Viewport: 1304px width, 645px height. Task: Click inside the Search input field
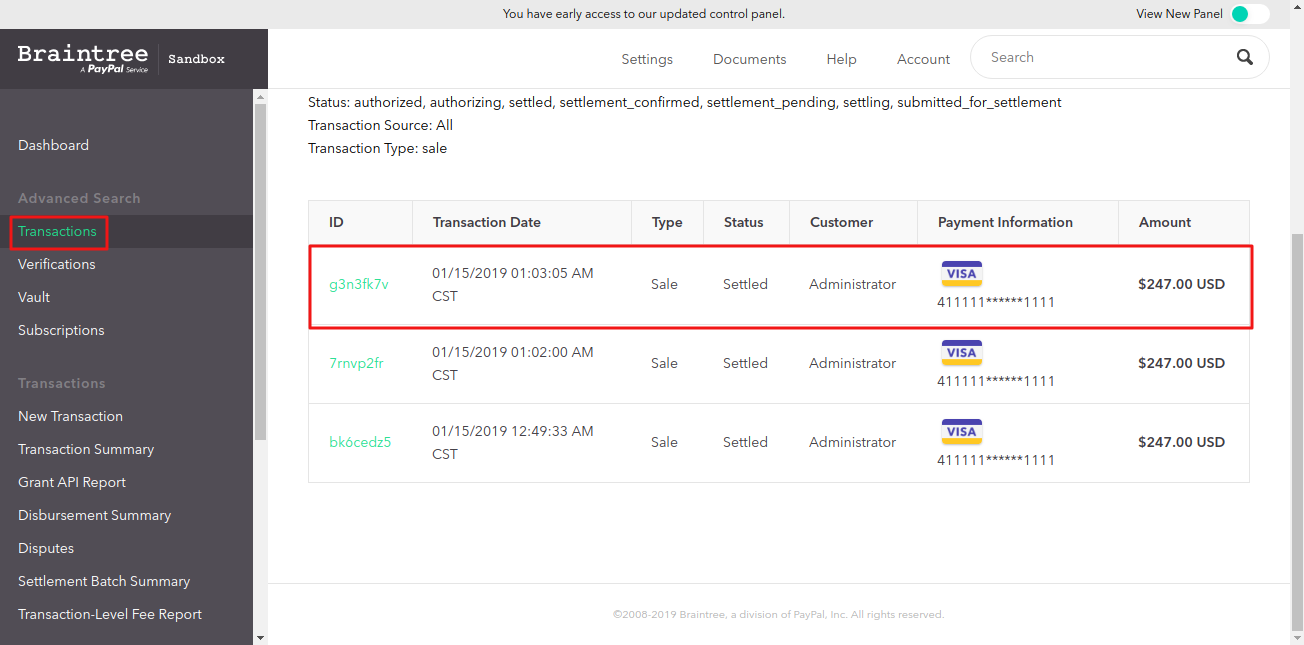click(x=1090, y=57)
